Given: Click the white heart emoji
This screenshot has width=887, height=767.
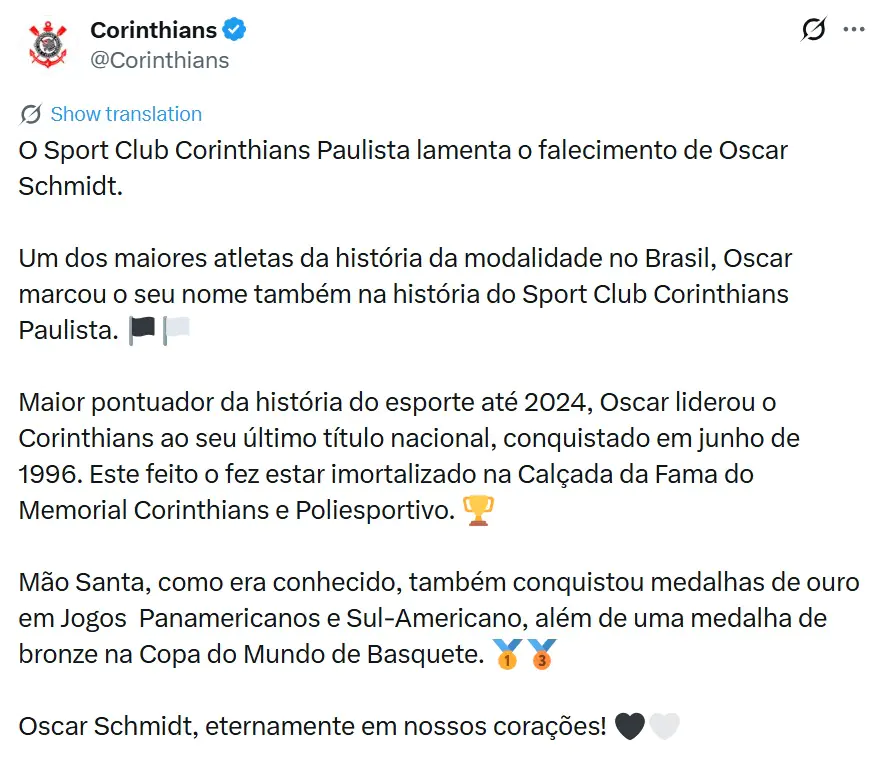Looking at the screenshot, I should tap(664, 727).
